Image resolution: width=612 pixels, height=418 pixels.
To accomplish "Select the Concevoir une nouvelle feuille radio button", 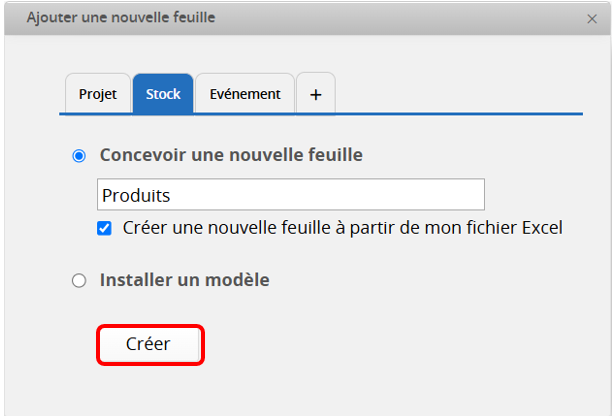I will 79,156.
